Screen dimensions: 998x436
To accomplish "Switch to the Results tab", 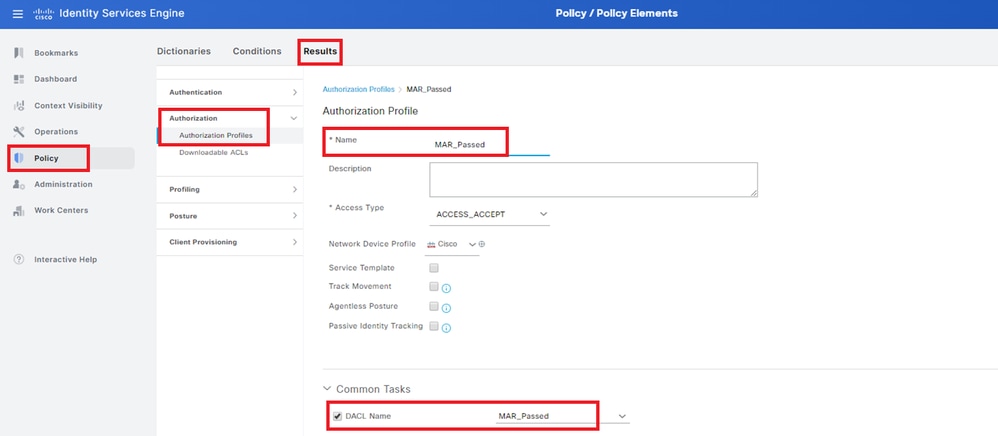I will pos(320,52).
